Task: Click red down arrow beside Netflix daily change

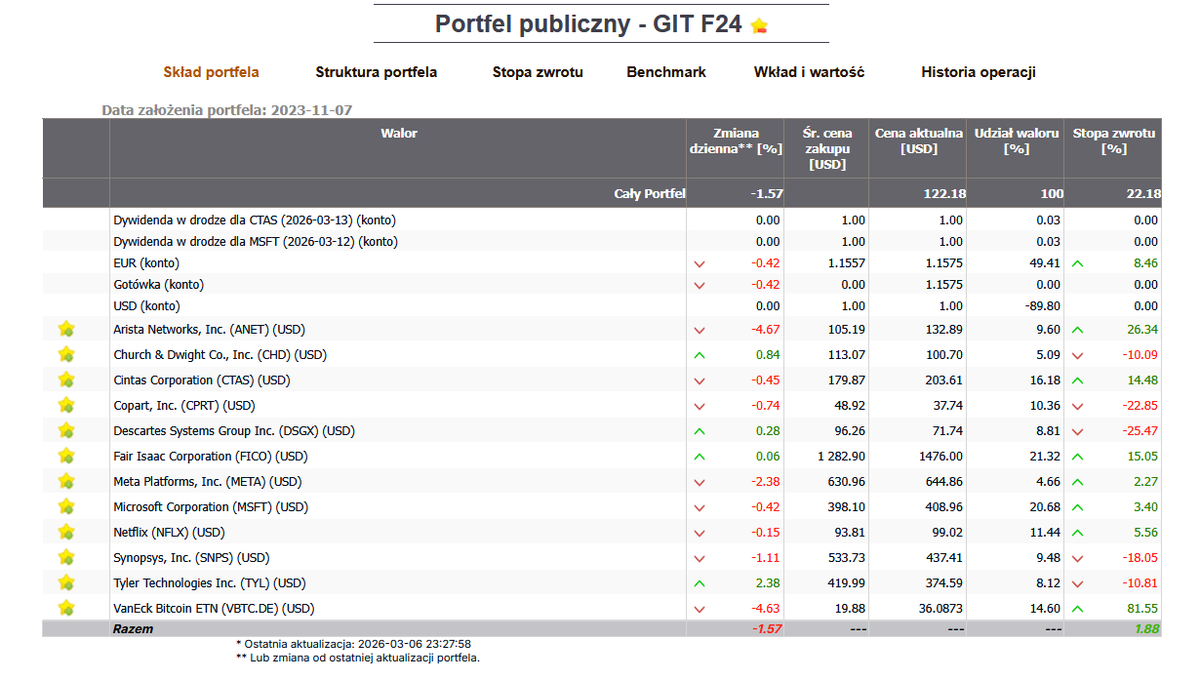Action: click(x=699, y=532)
